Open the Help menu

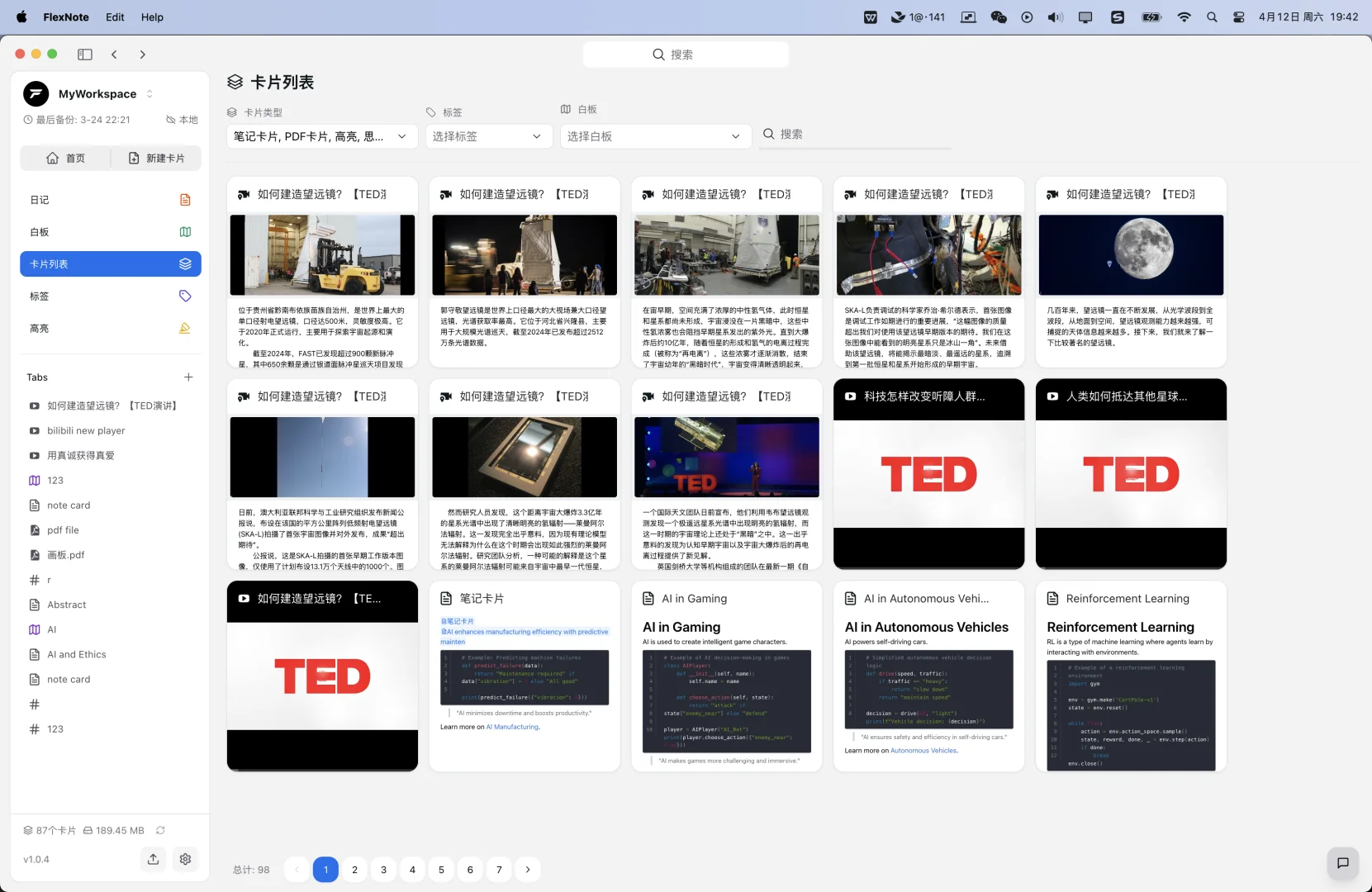152,17
